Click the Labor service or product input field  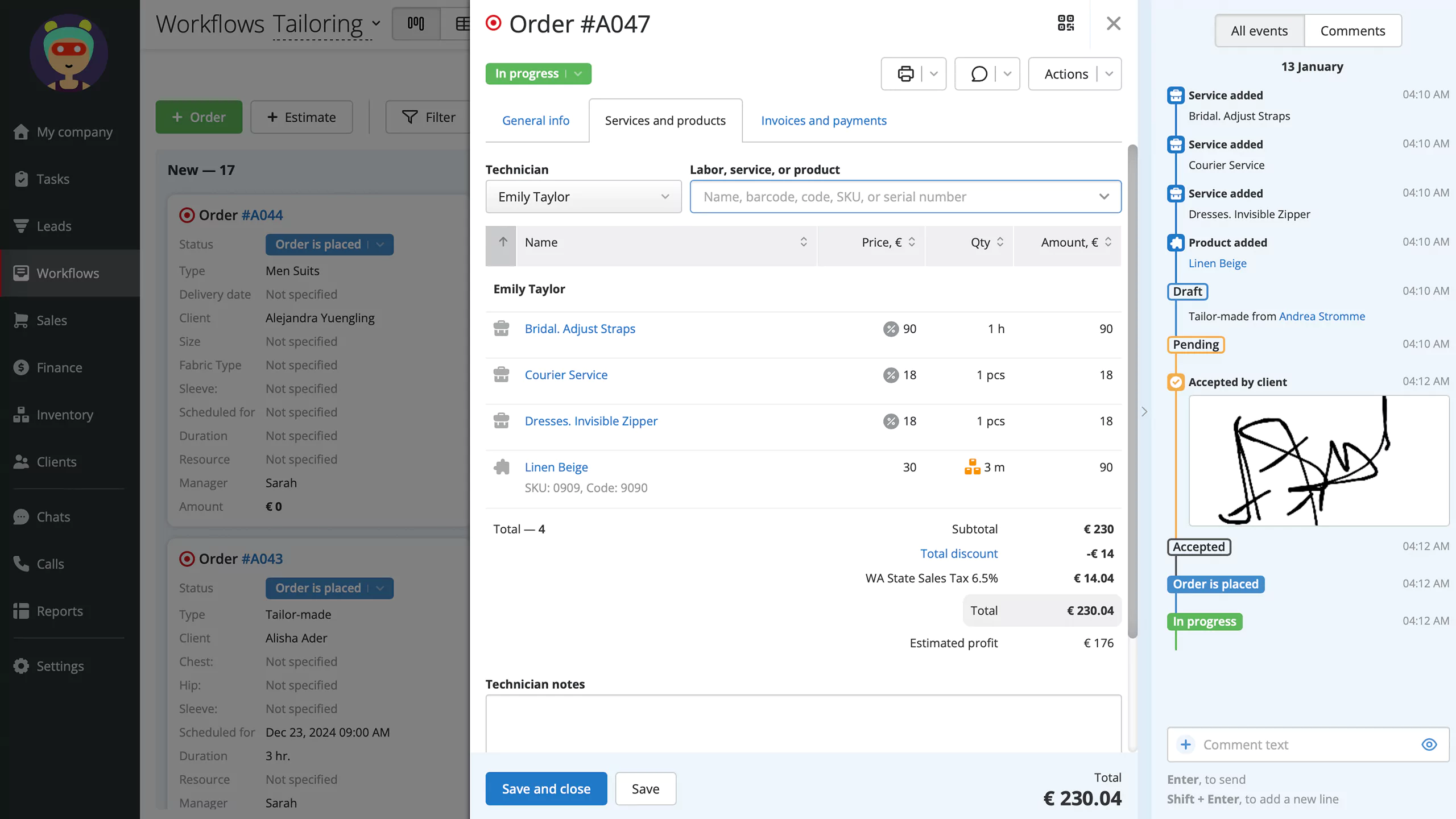pyautogui.click(x=905, y=196)
